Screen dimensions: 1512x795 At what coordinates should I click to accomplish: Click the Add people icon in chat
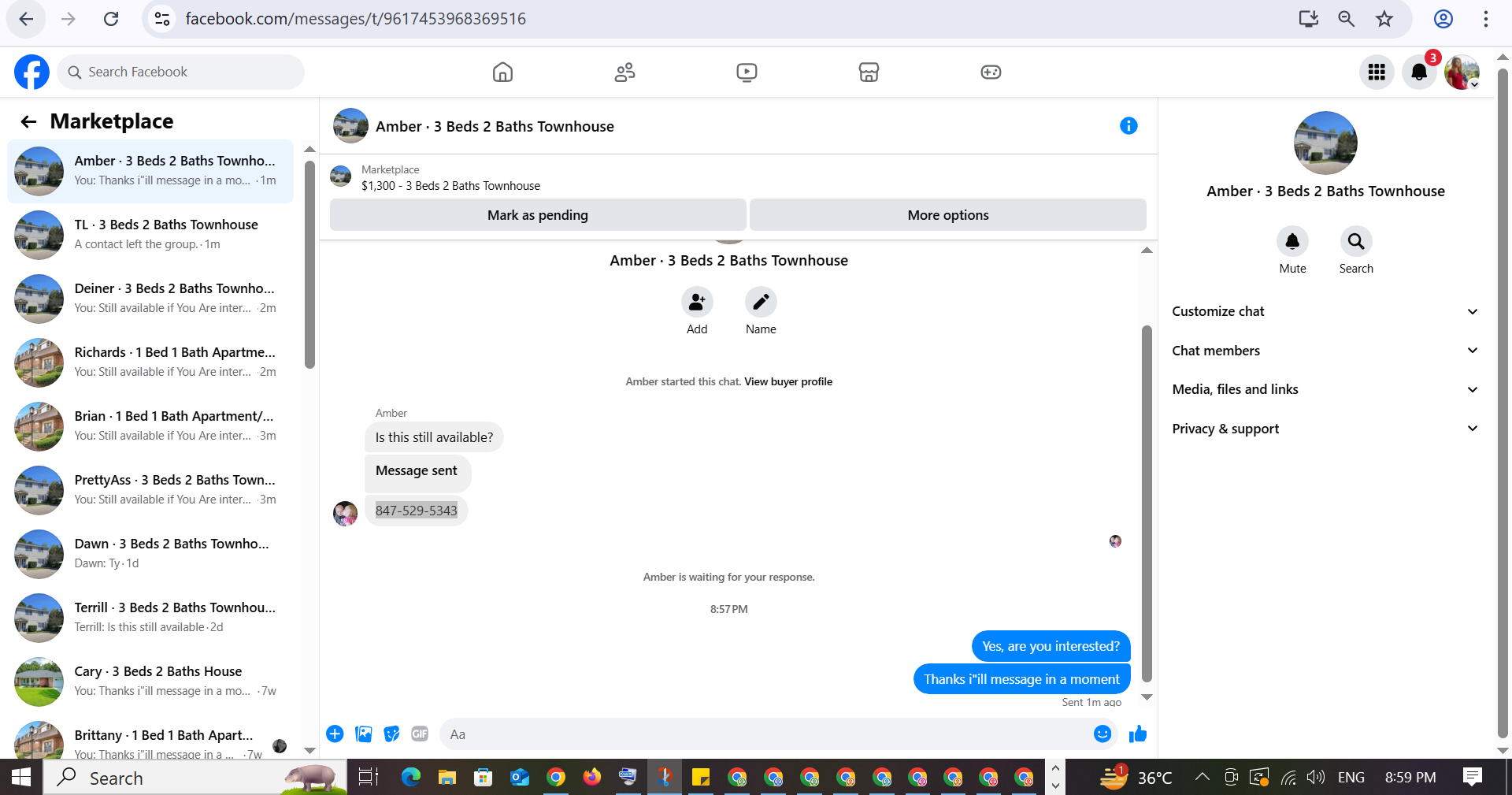[697, 302]
